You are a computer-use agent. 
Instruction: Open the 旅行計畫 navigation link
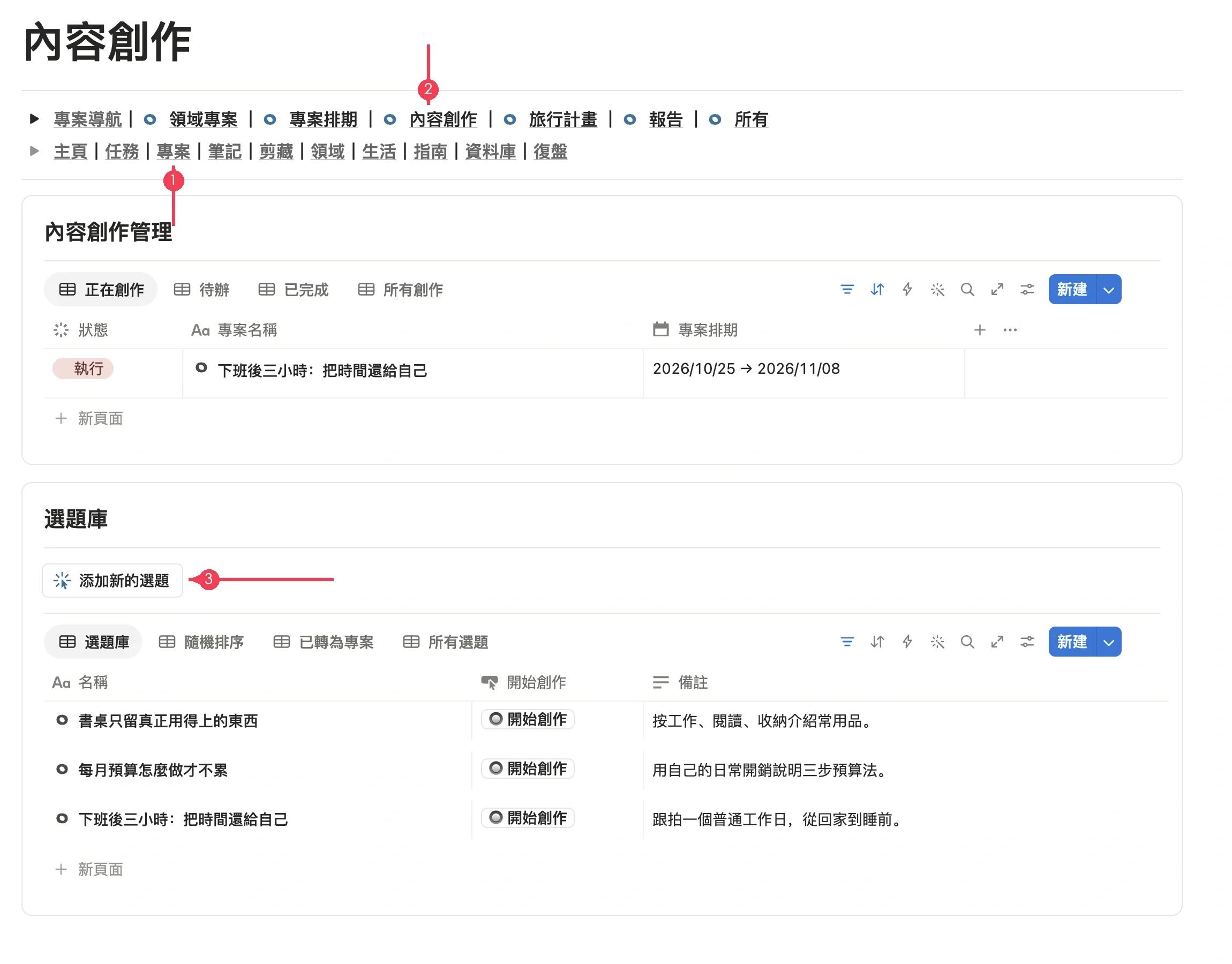coord(562,119)
